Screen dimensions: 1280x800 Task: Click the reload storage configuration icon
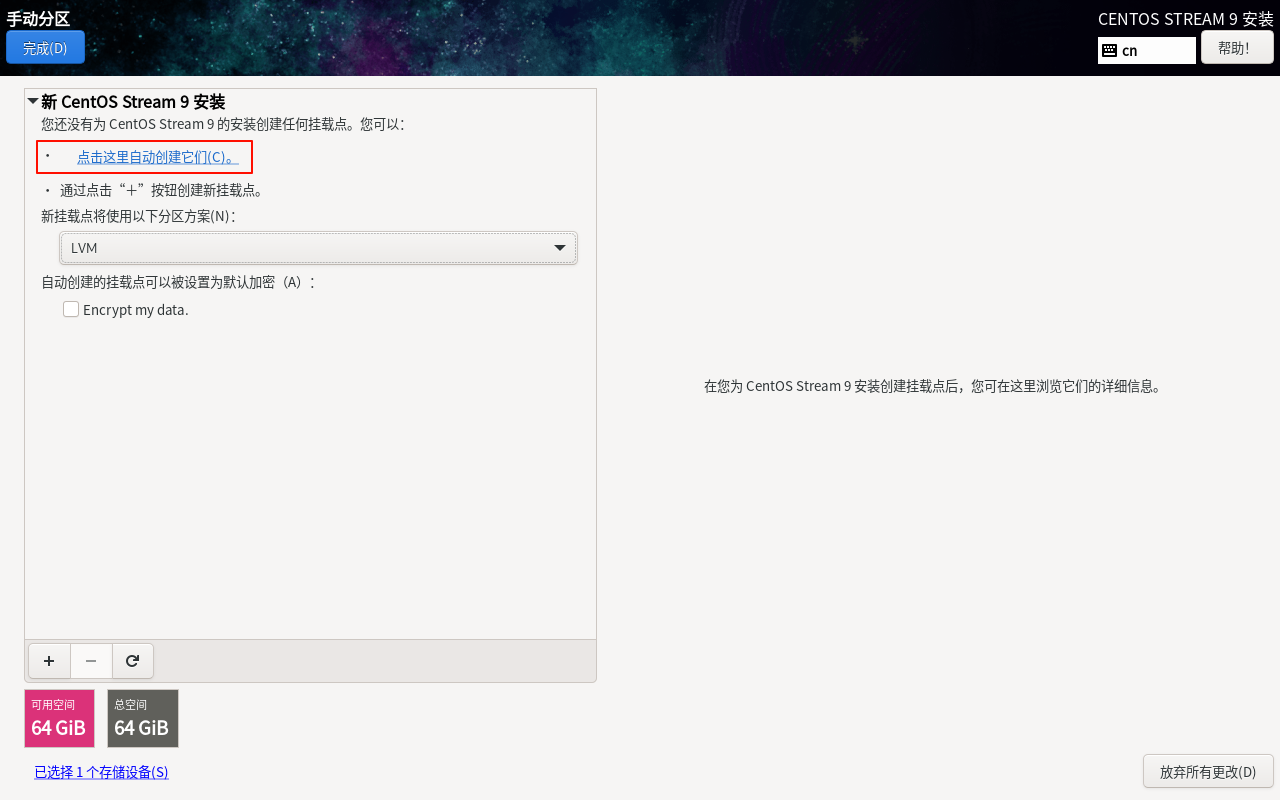[133, 661]
